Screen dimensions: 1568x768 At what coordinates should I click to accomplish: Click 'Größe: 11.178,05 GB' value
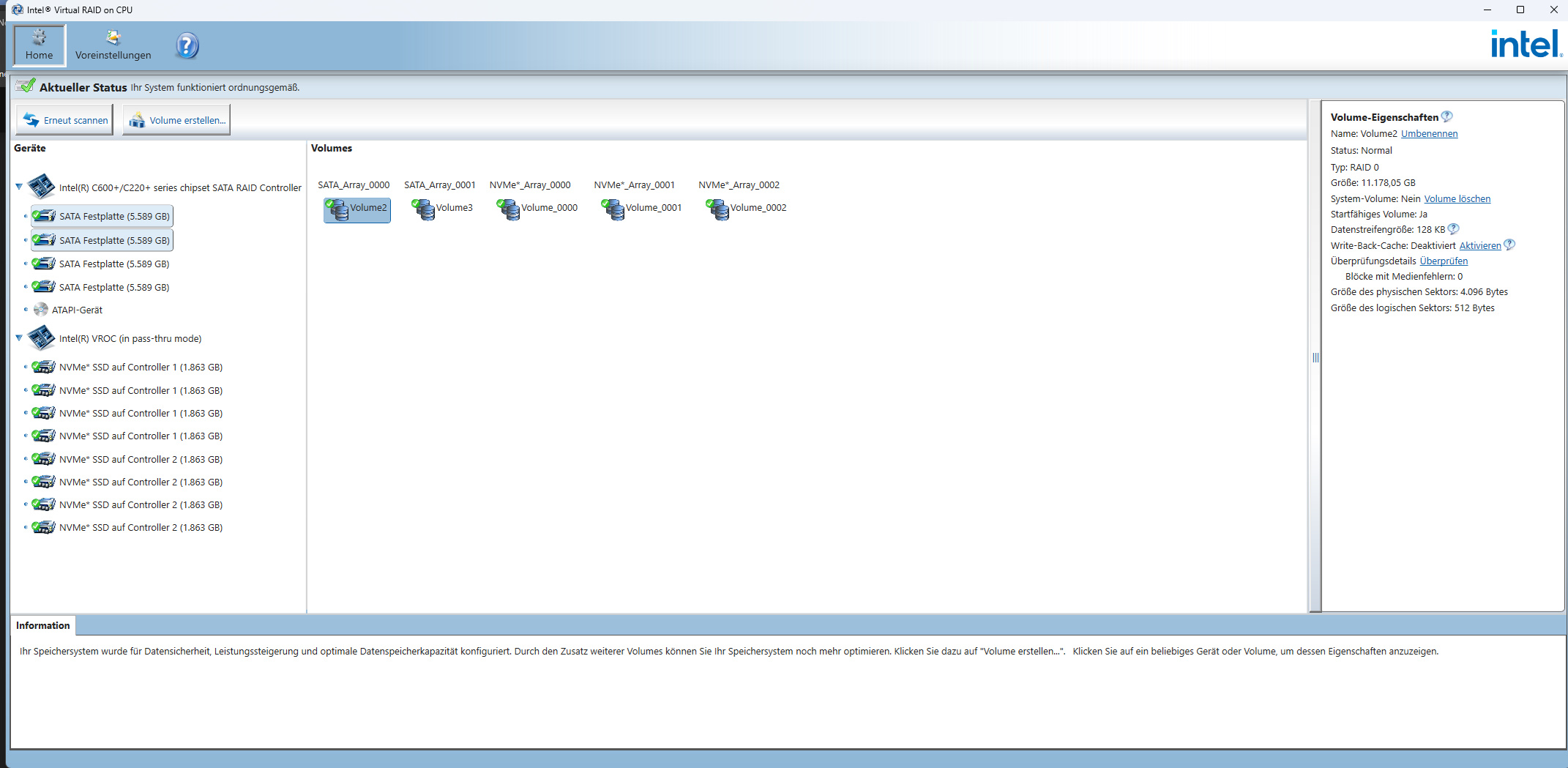(x=1373, y=183)
